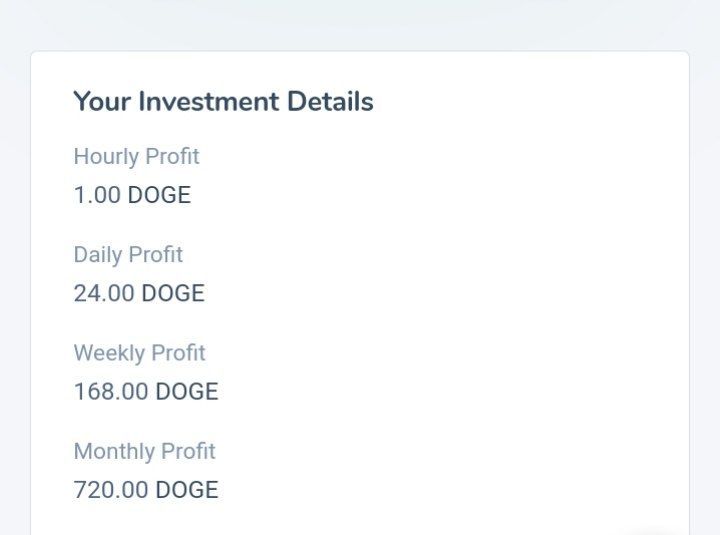Click the 24.00 daily profit number

coord(104,293)
